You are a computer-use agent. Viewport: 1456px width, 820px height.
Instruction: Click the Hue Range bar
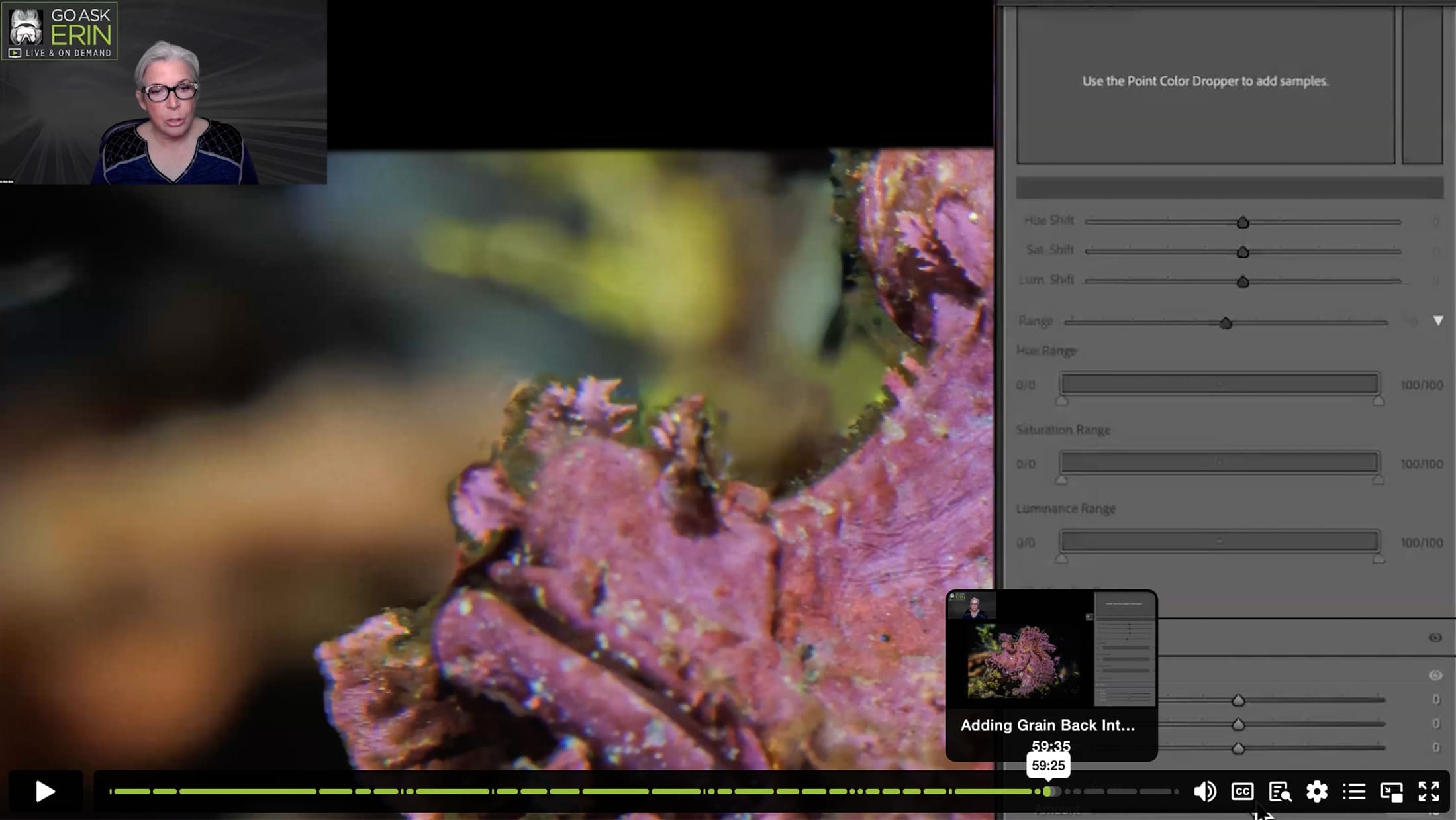(1220, 384)
